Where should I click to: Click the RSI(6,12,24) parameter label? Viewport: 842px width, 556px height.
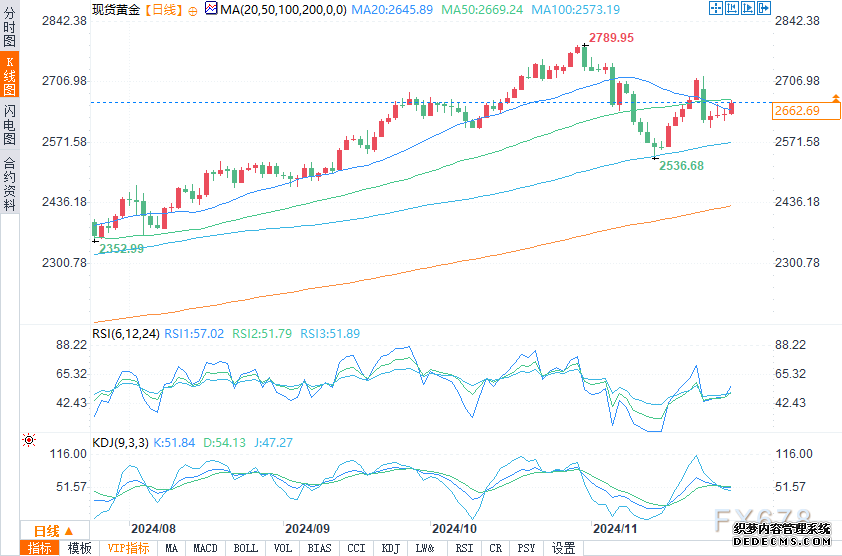pyautogui.click(x=126, y=334)
